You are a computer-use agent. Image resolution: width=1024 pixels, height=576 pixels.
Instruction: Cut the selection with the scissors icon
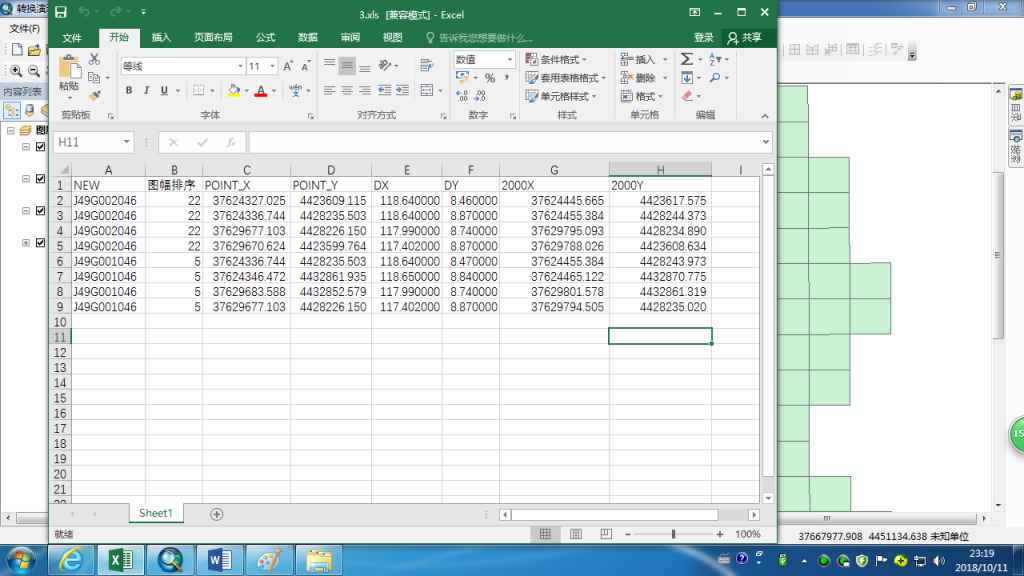click(95, 59)
